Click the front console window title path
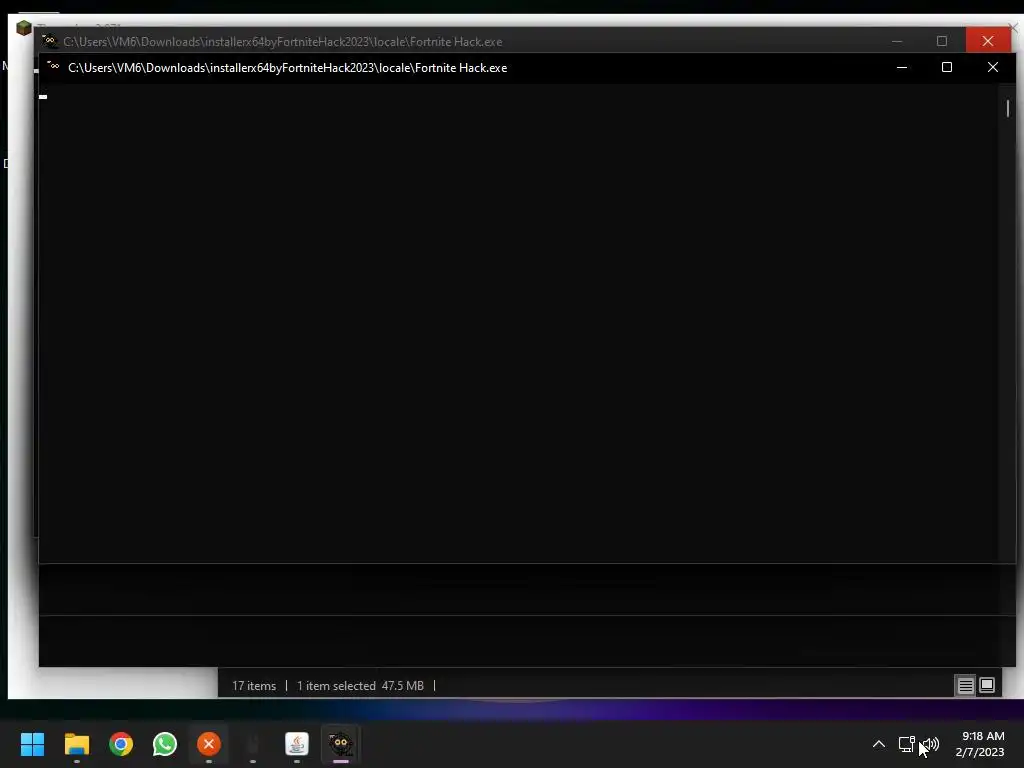This screenshot has width=1024, height=768. pos(287,68)
